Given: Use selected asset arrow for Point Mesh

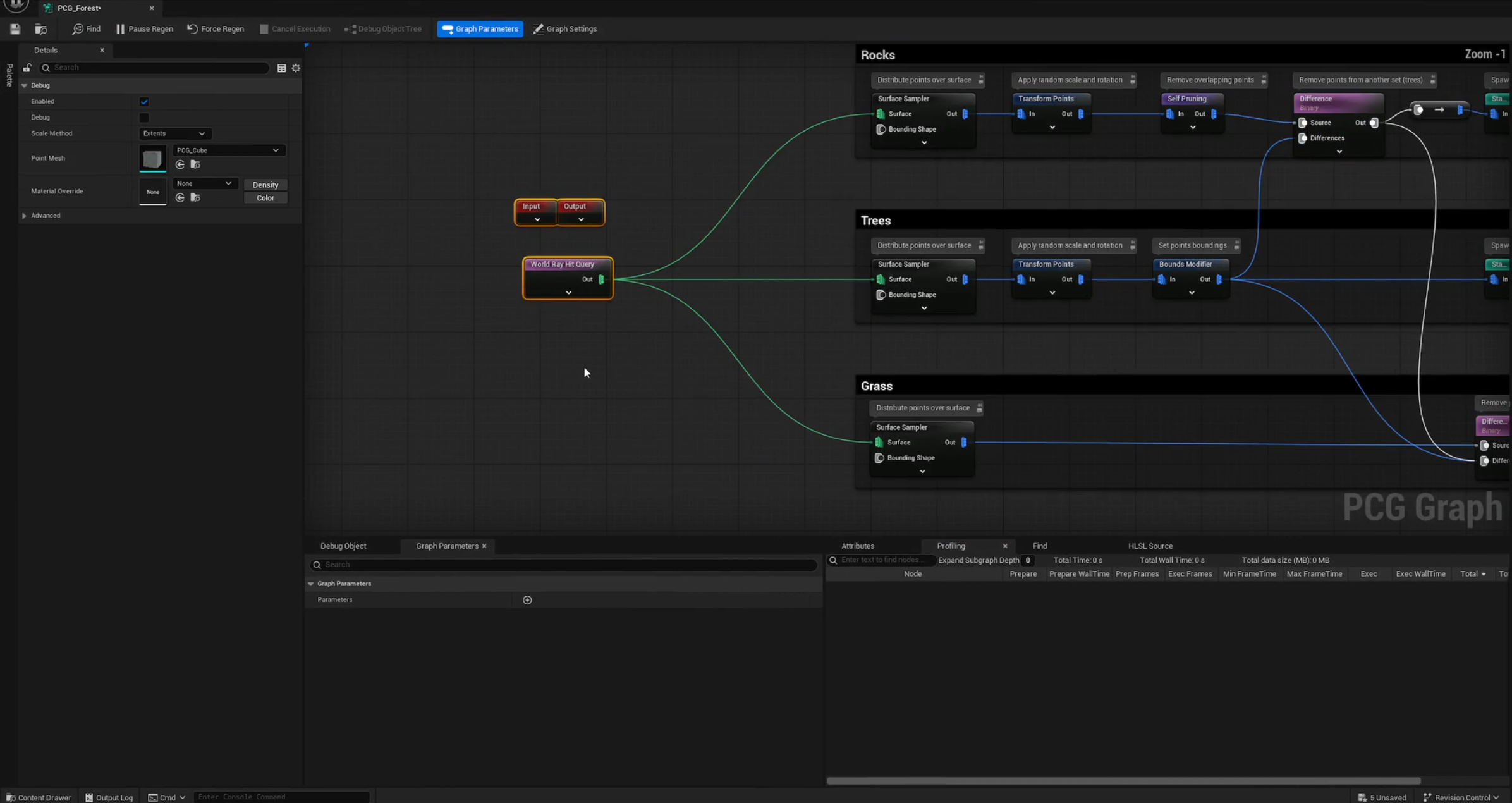Looking at the screenshot, I should [180, 165].
